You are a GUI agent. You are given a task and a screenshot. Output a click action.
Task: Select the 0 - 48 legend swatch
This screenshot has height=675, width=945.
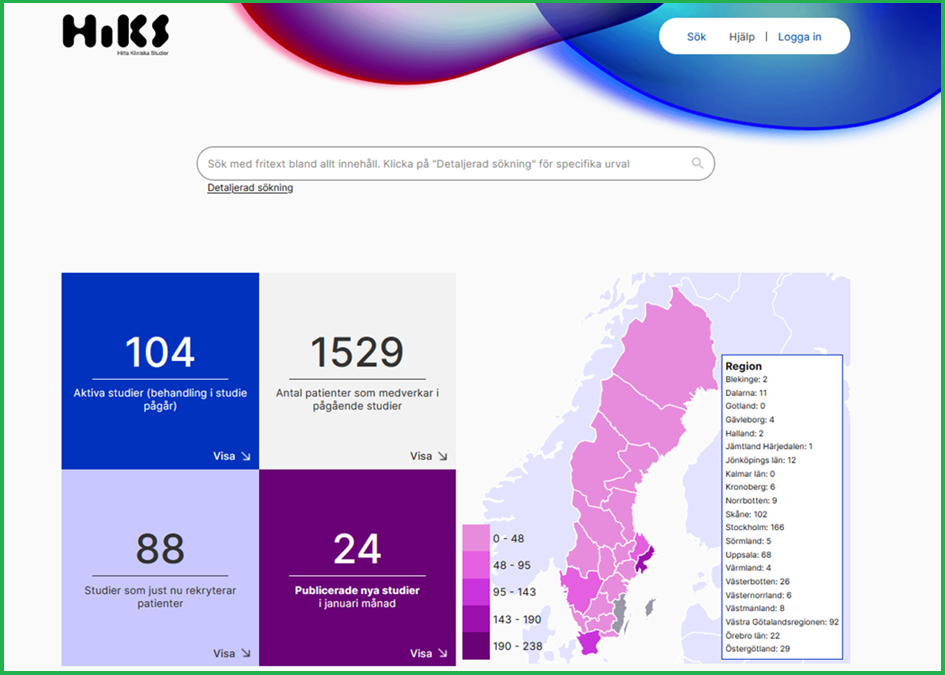476,538
